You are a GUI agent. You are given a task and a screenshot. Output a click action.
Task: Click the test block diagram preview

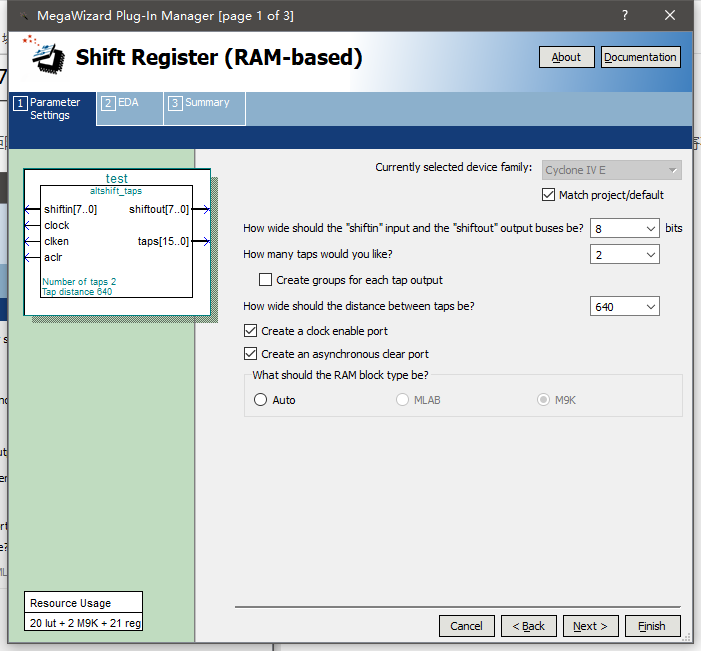pyautogui.click(x=117, y=242)
